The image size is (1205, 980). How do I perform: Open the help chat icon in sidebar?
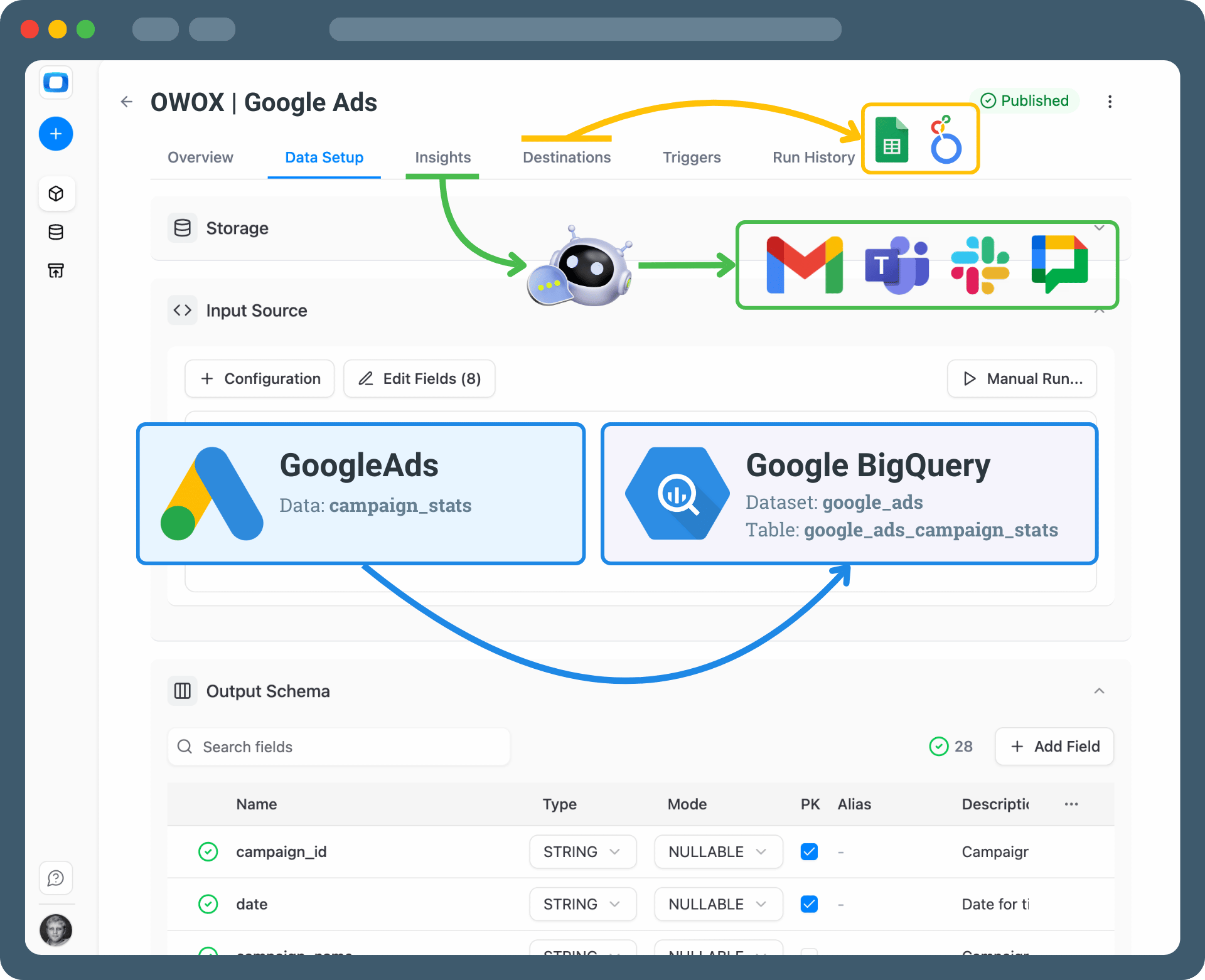pyautogui.click(x=56, y=878)
